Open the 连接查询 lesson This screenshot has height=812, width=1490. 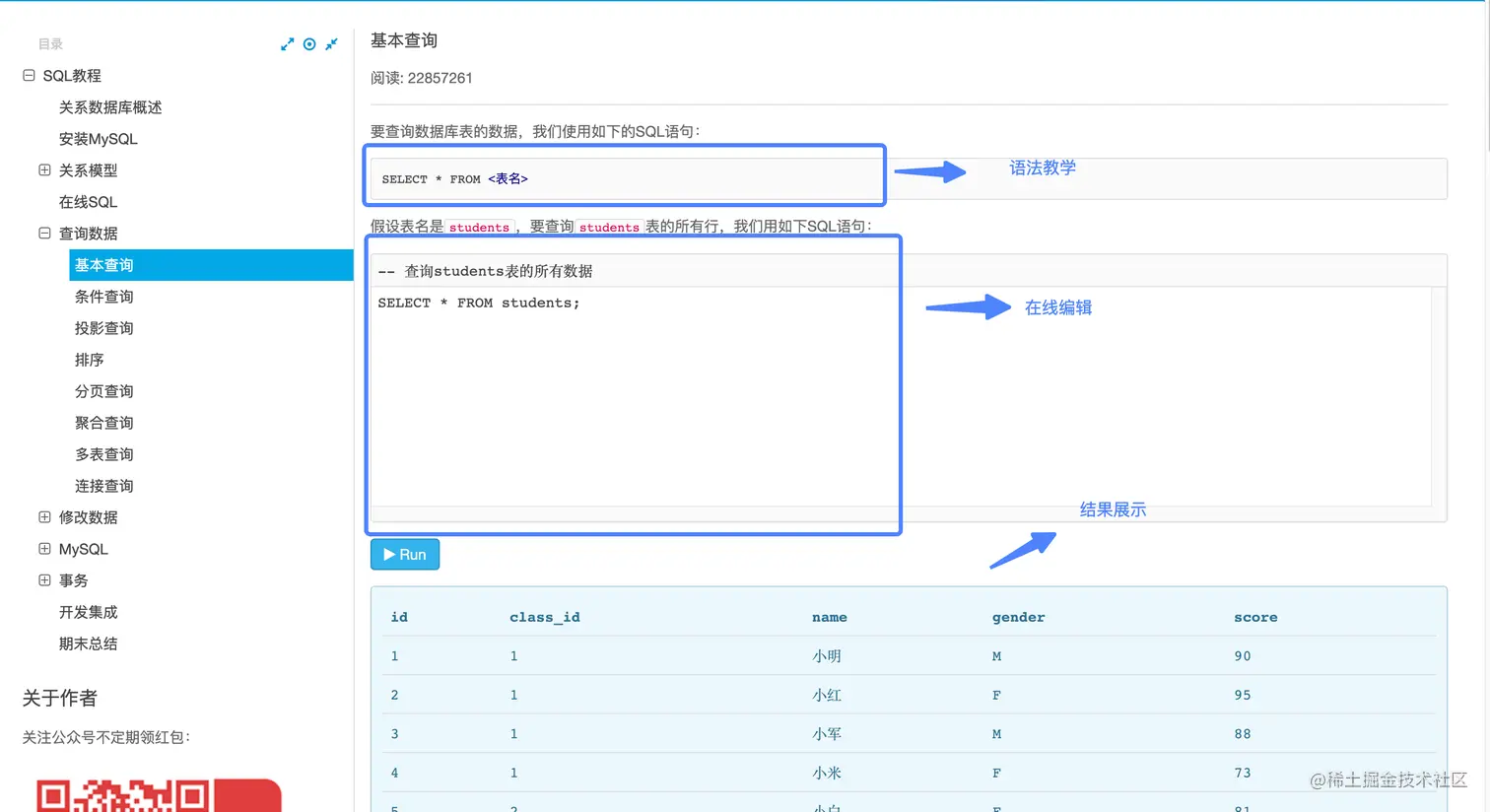(x=103, y=486)
